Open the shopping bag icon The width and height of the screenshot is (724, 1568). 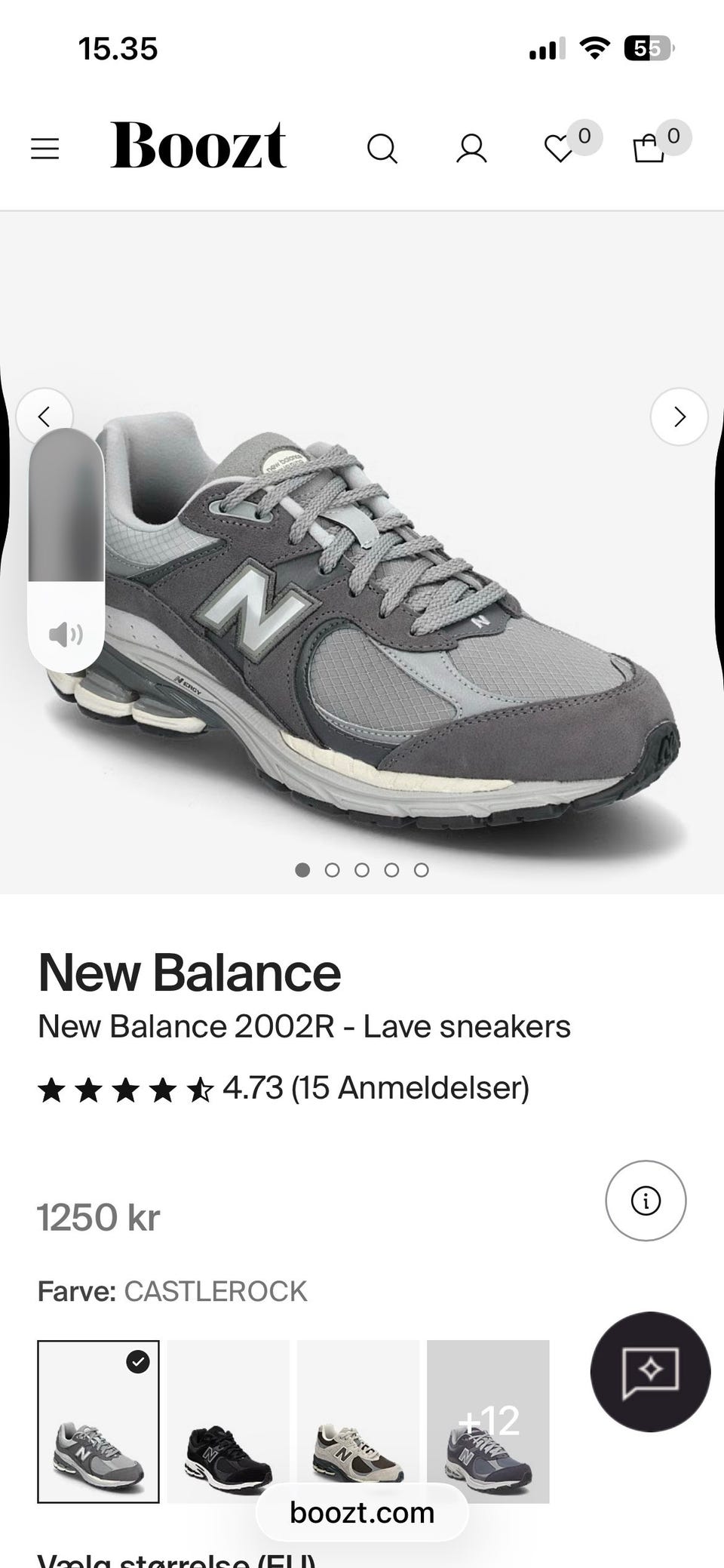coord(649,149)
